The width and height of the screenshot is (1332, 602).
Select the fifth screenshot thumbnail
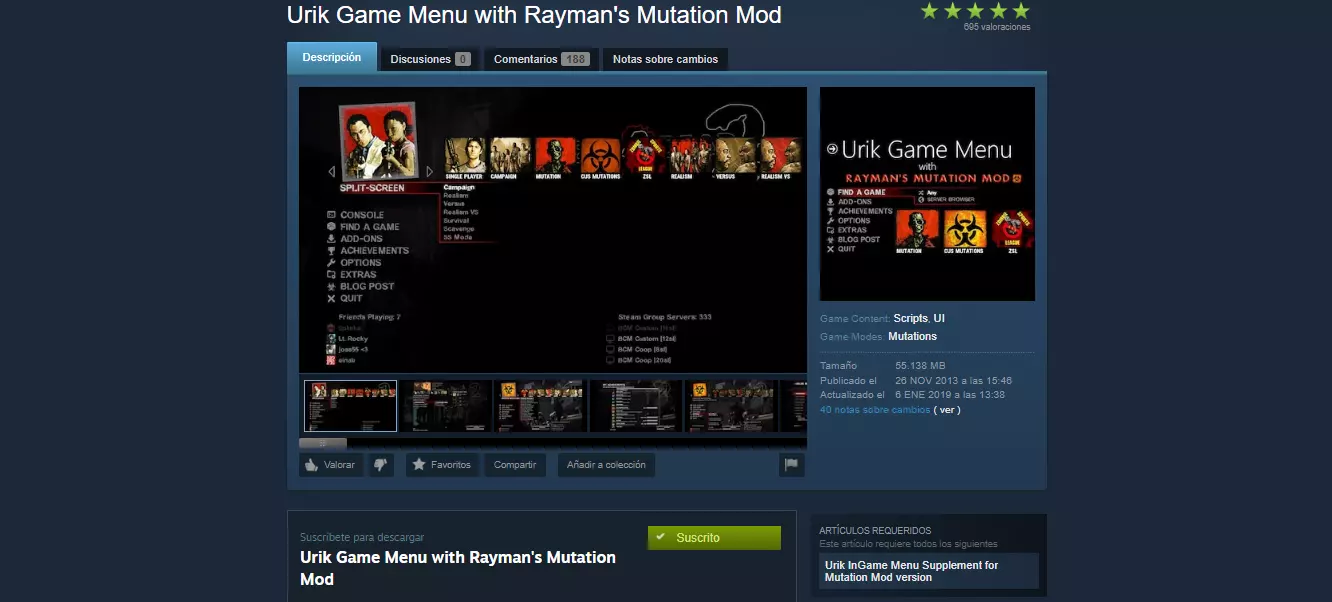731,406
